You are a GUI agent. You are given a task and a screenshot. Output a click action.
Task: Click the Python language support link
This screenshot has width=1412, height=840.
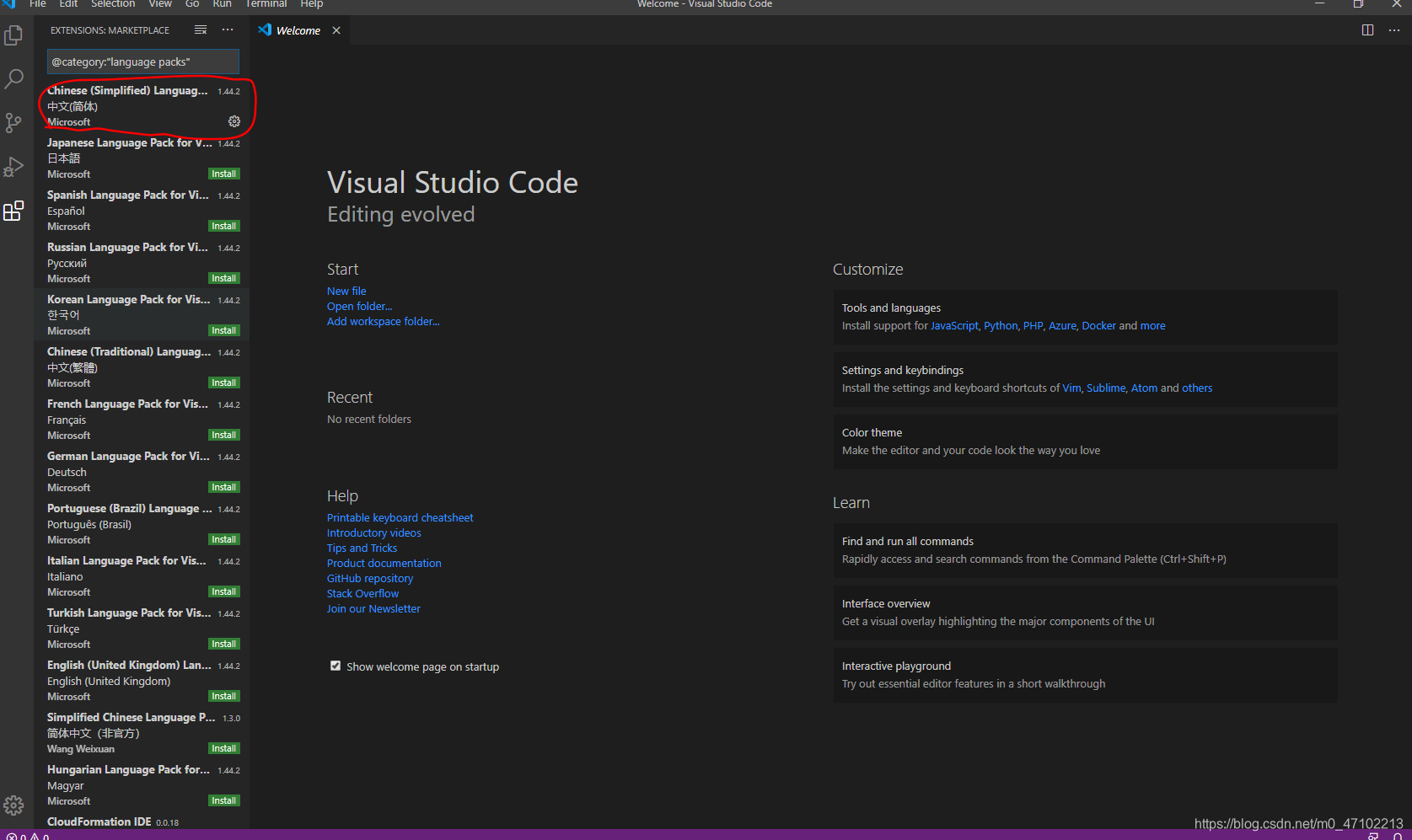[1001, 325]
